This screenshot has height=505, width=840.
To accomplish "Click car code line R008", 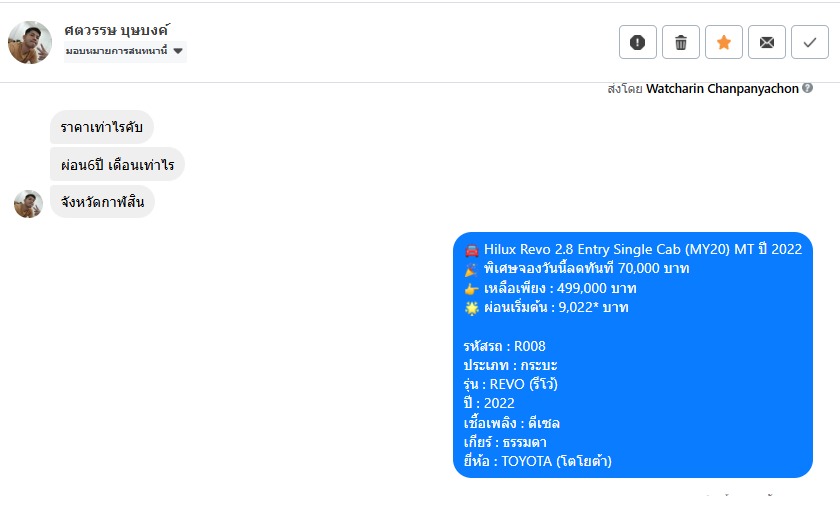I will click(505, 346).
